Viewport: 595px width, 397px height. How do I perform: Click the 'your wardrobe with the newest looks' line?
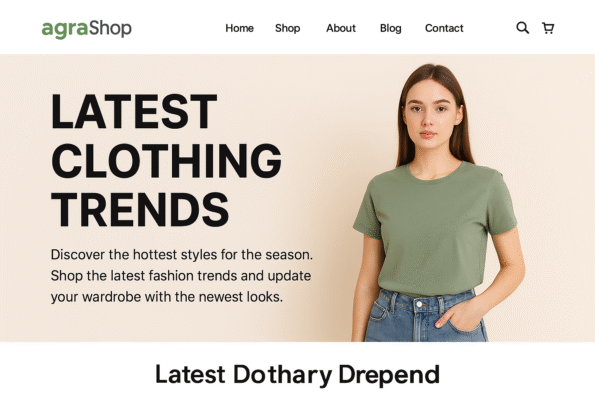click(x=167, y=296)
